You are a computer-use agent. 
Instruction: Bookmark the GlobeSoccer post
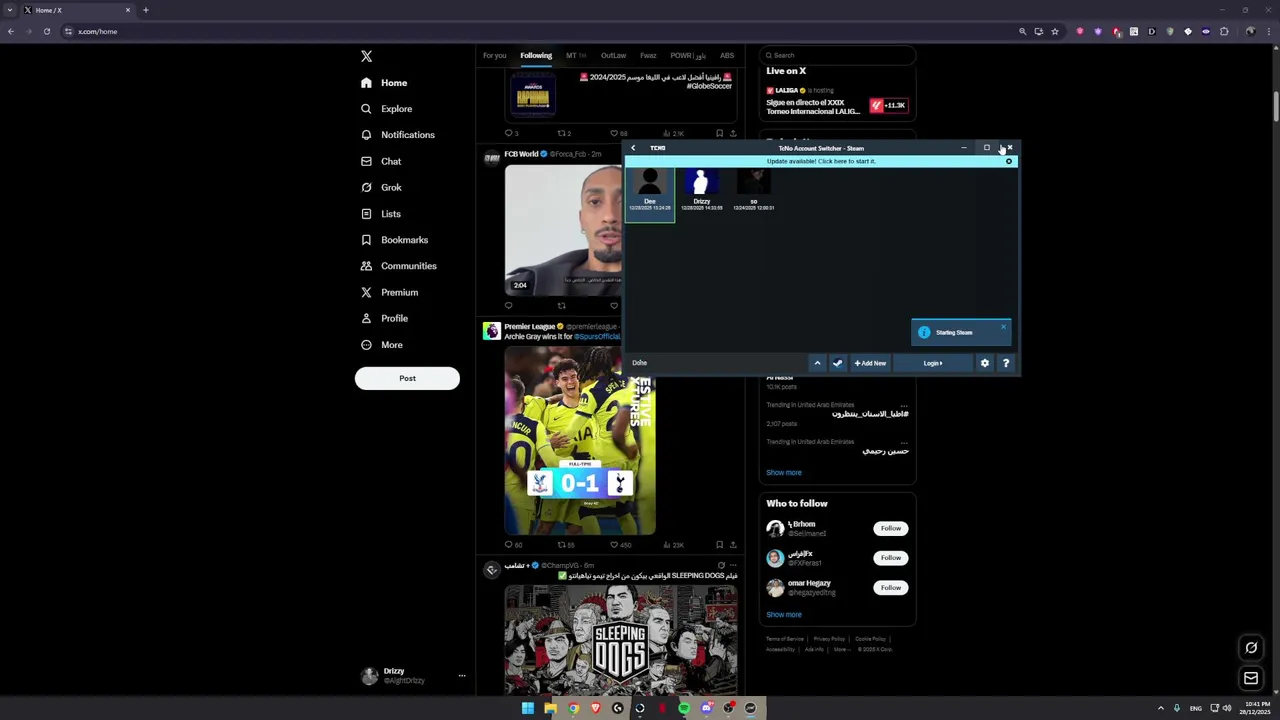719,133
